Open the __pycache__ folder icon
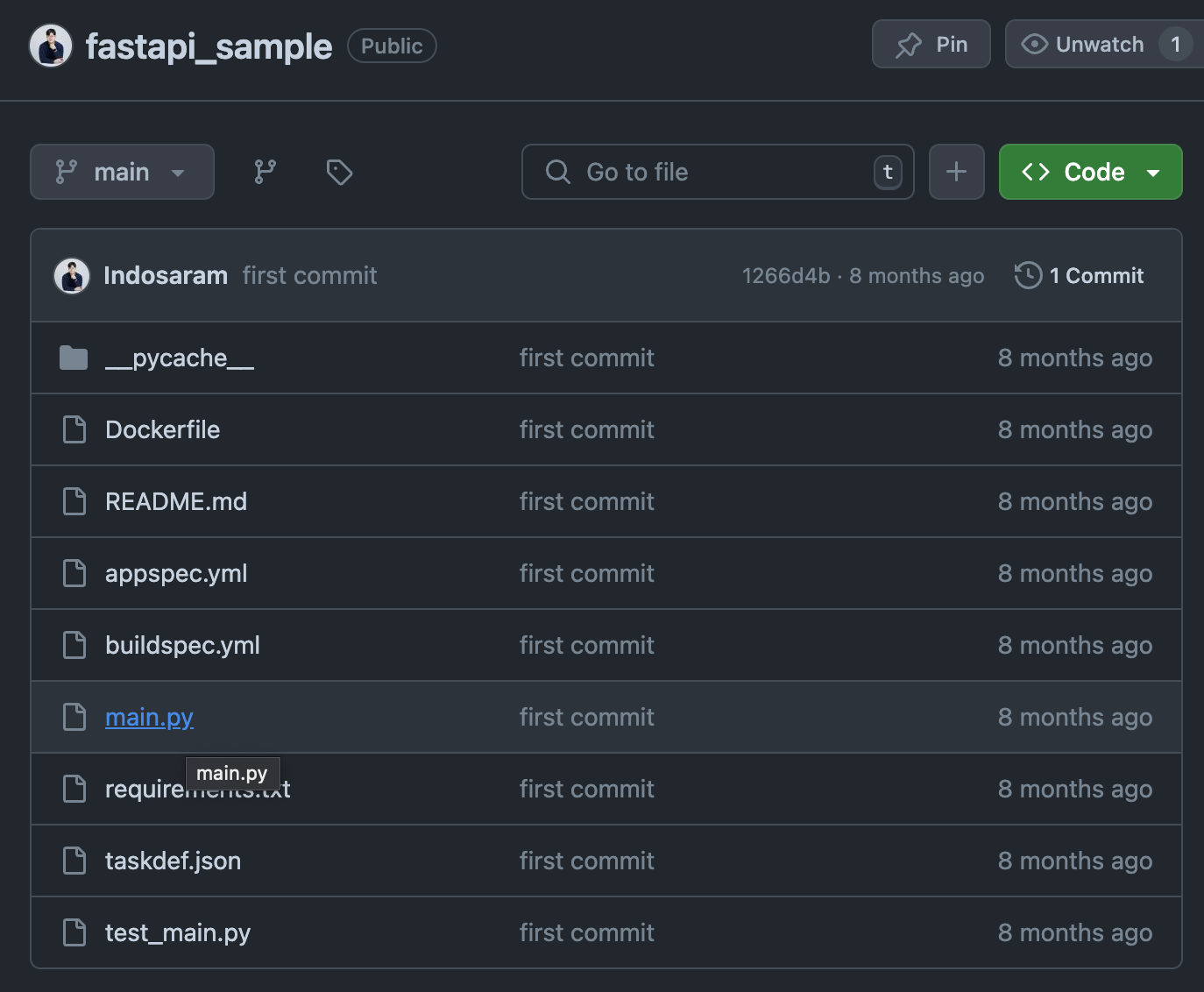Viewport: 1204px width, 992px height. point(74,358)
